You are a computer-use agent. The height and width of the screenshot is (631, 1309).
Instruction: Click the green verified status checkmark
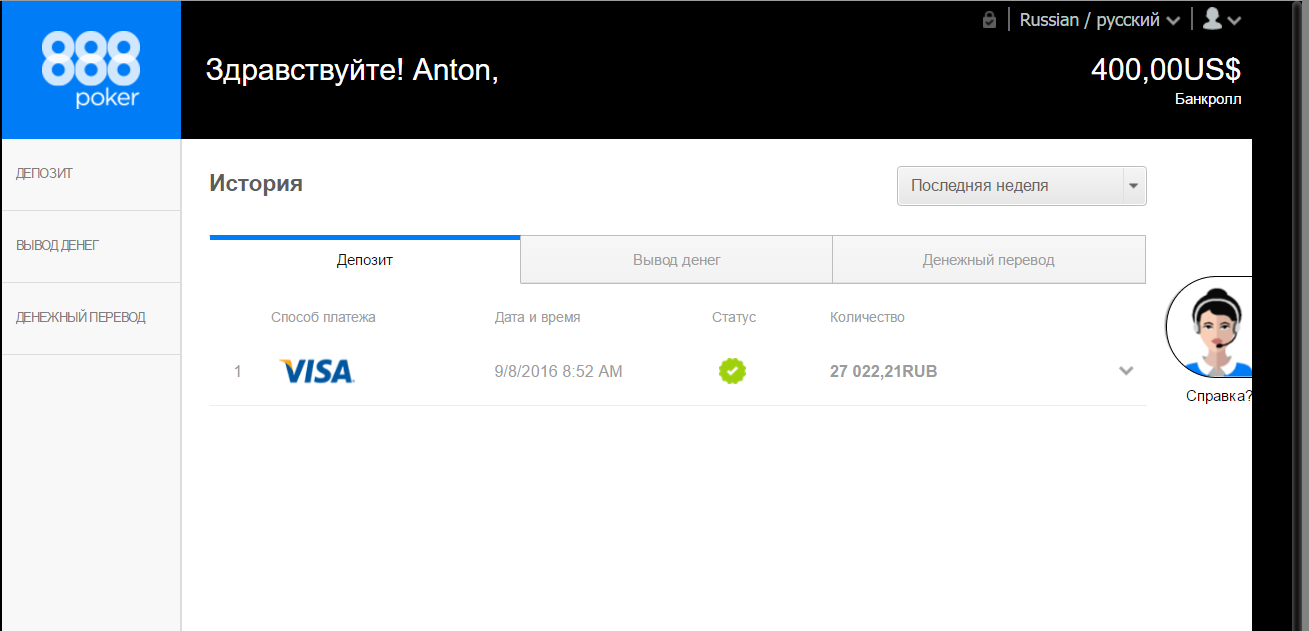(732, 371)
